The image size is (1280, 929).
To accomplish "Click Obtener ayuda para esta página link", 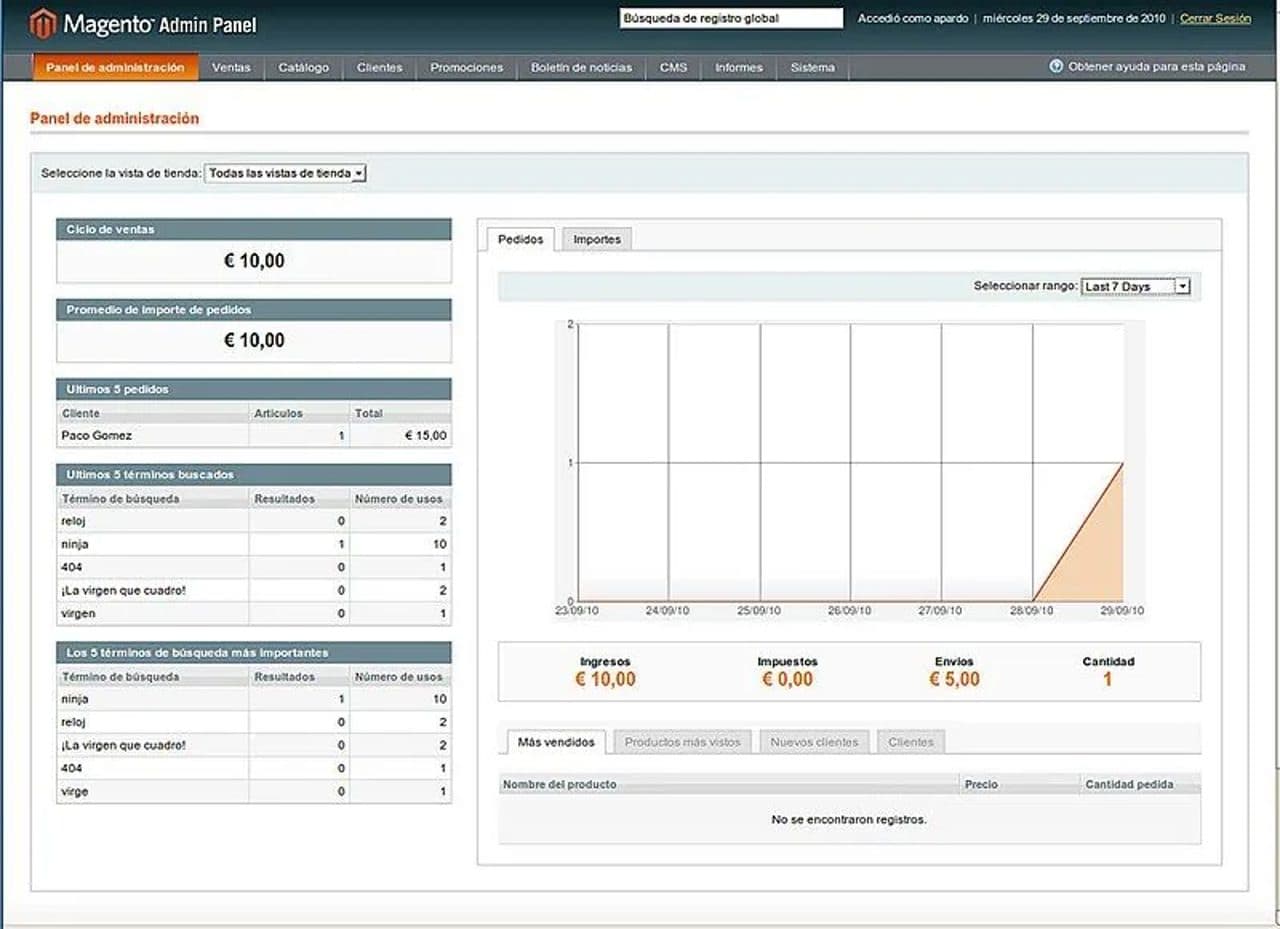I will pos(1156,66).
